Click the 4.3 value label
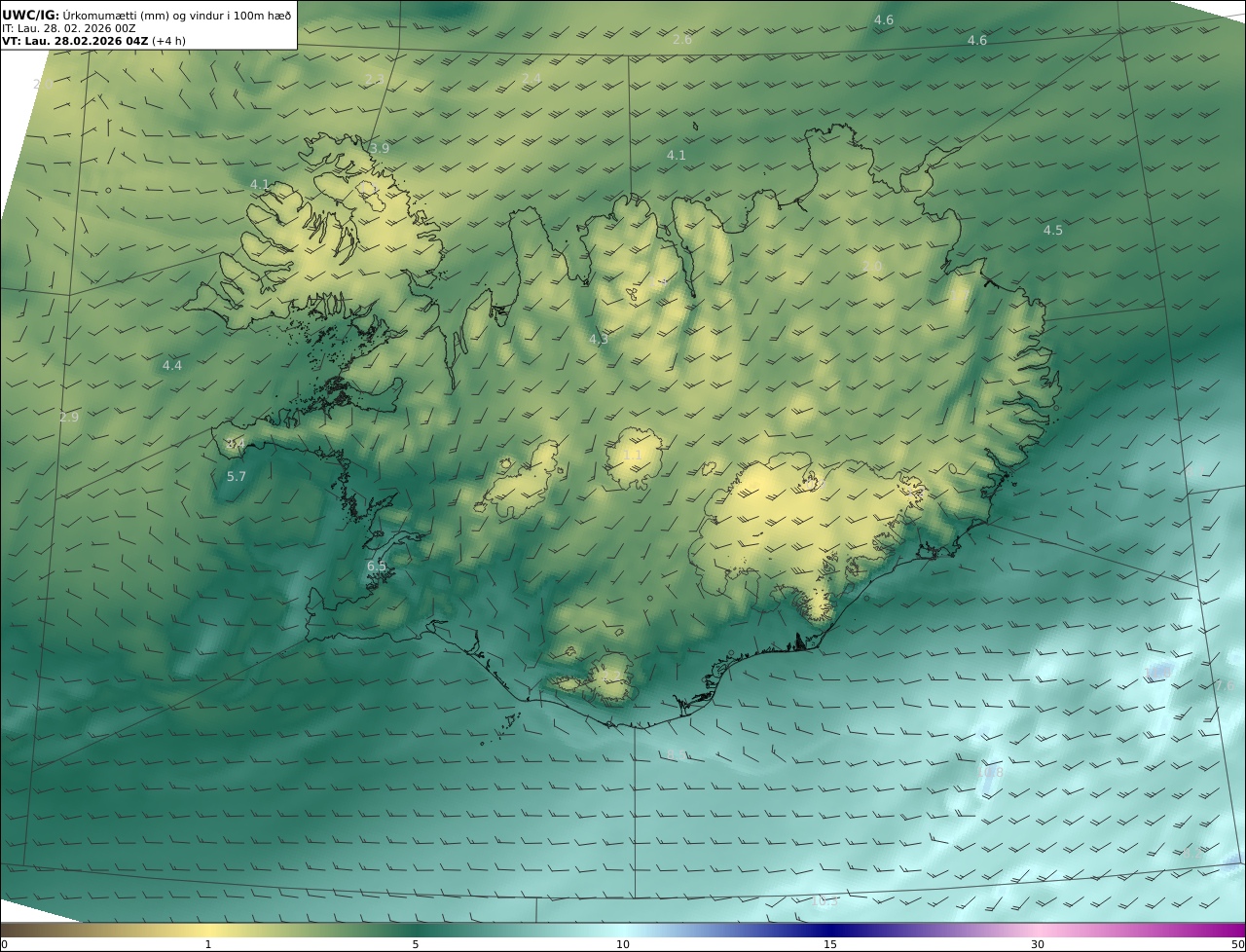Screen dimensions: 1246x952 point(598,340)
